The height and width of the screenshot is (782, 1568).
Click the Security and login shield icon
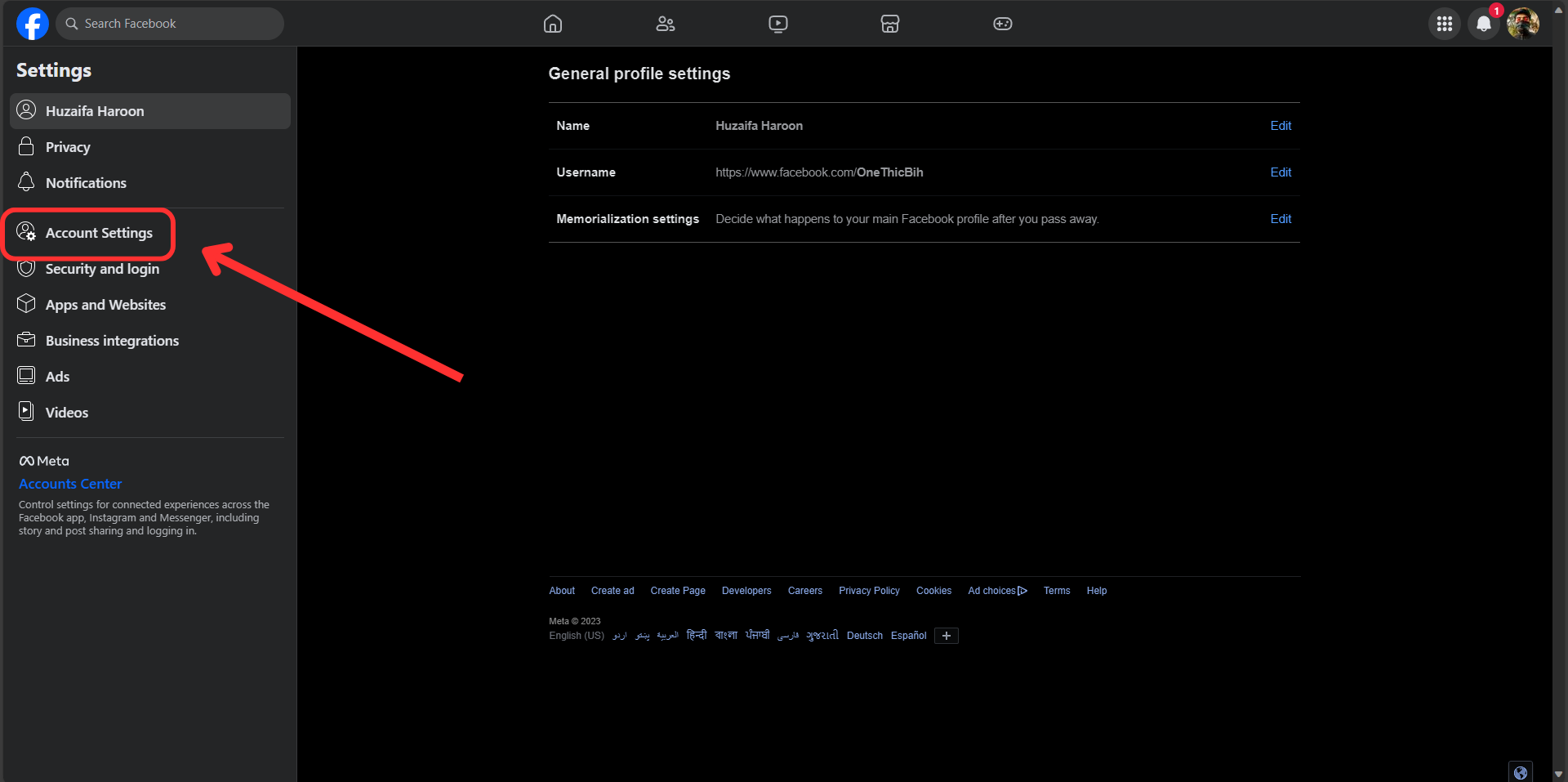click(x=26, y=268)
